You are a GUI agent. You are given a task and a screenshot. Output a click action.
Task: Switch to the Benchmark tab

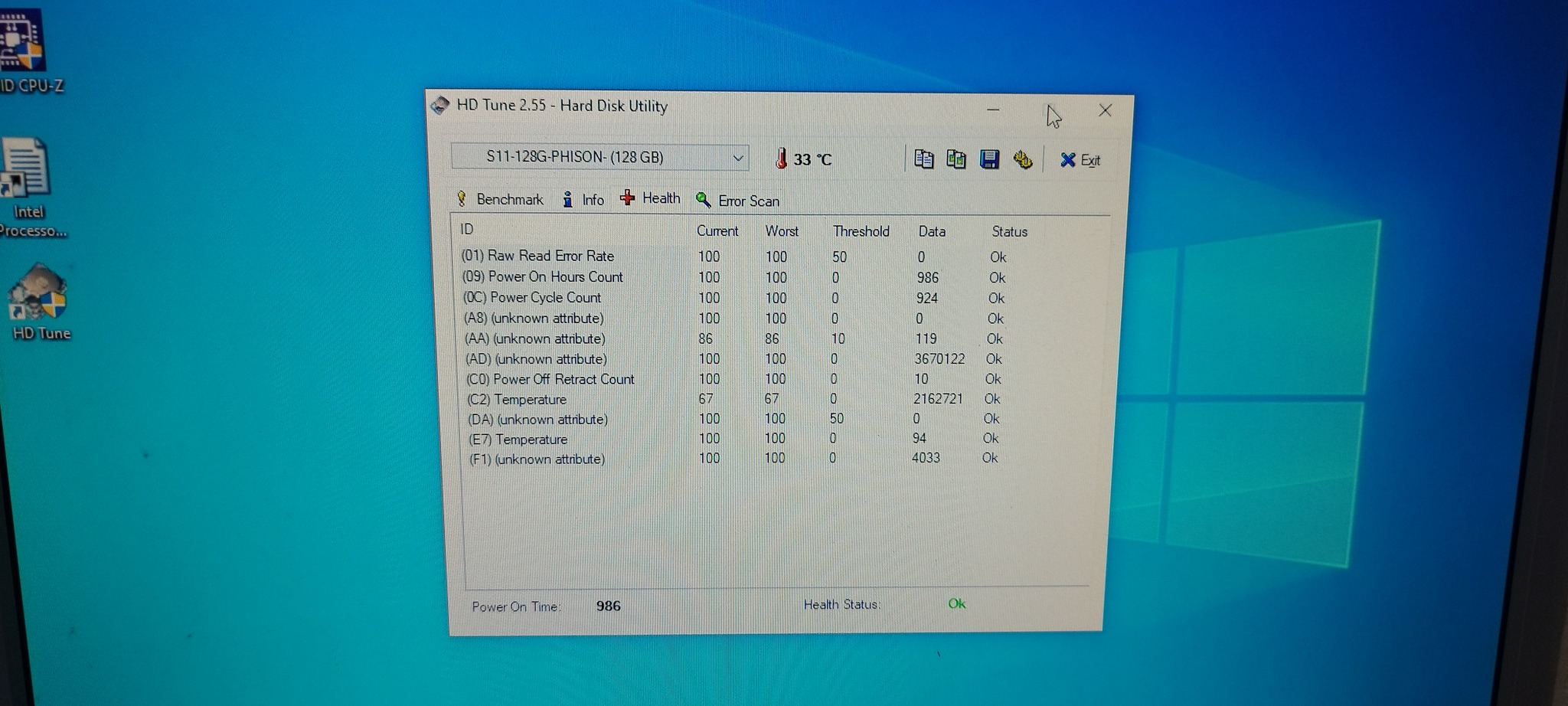(x=500, y=199)
